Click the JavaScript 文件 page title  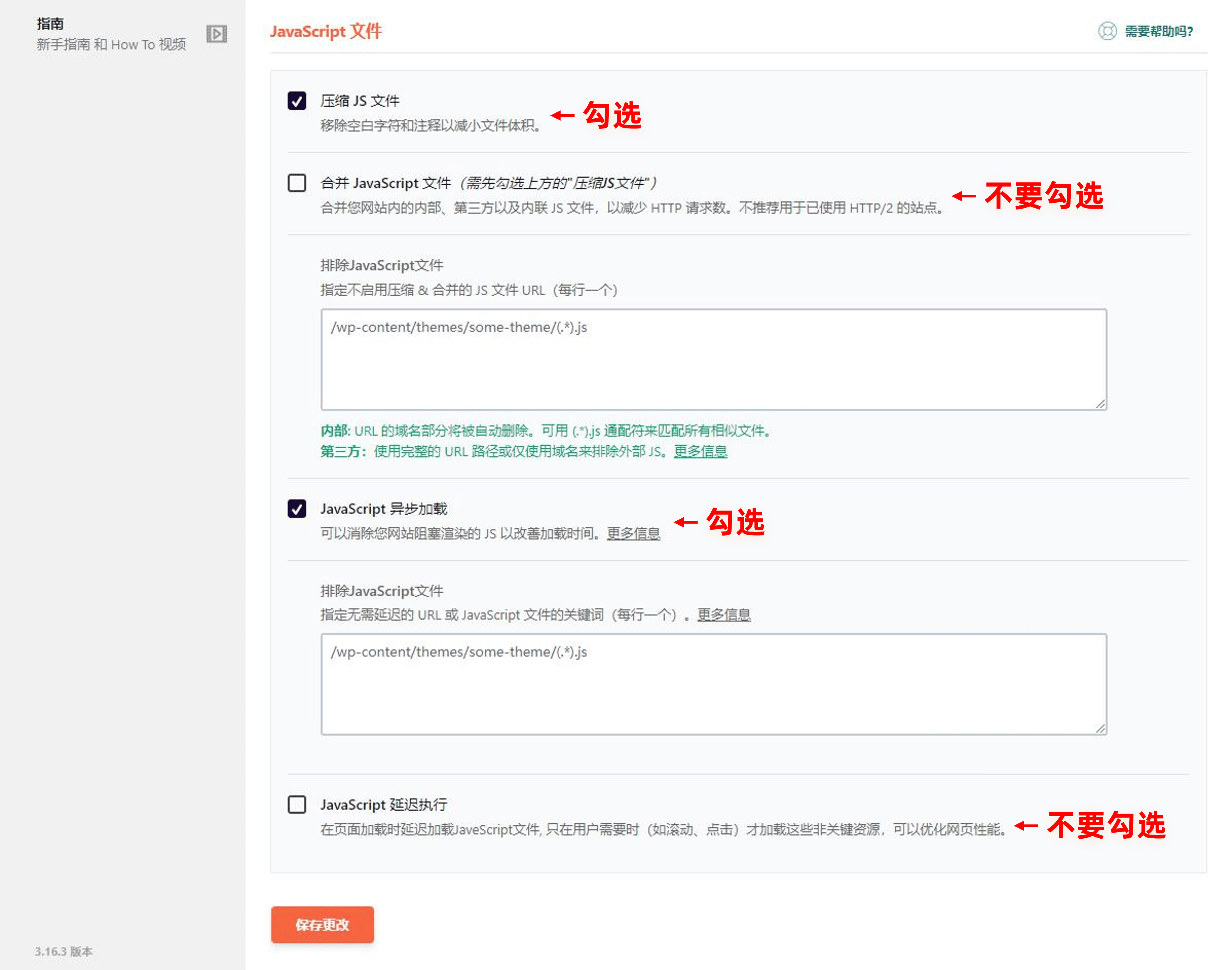[x=327, y=32]
